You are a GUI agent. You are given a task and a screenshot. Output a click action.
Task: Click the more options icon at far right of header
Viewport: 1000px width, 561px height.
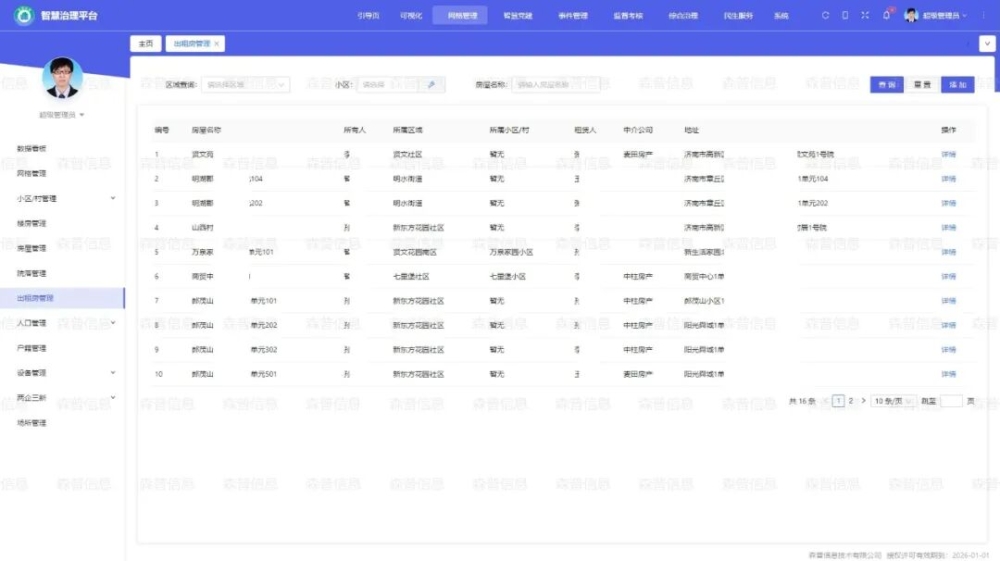[x=983, y=15]
